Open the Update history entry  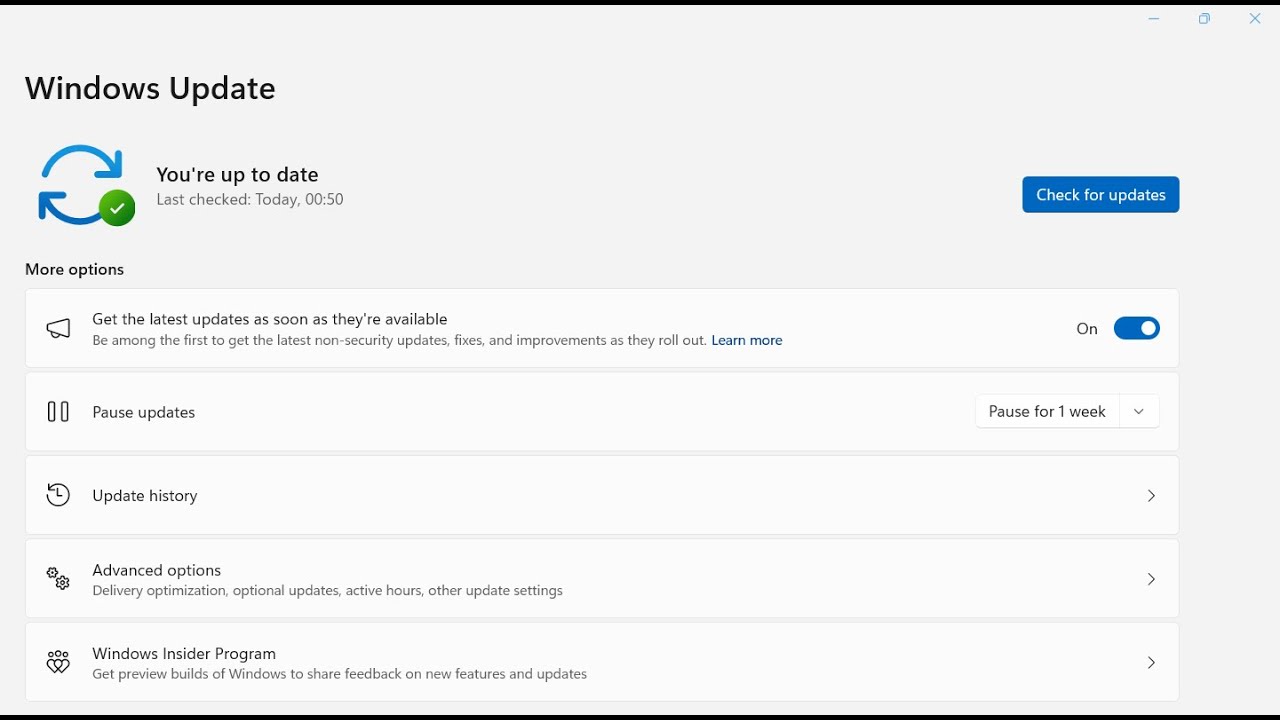coord(145,496)
